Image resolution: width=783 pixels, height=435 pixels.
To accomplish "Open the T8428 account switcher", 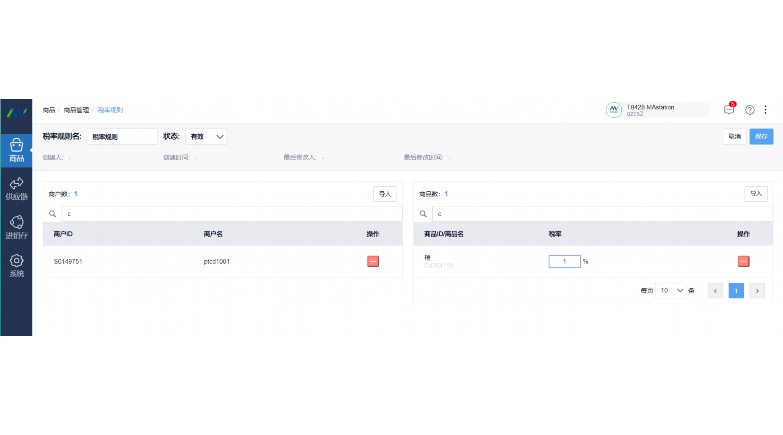I will tap(658, 110).
